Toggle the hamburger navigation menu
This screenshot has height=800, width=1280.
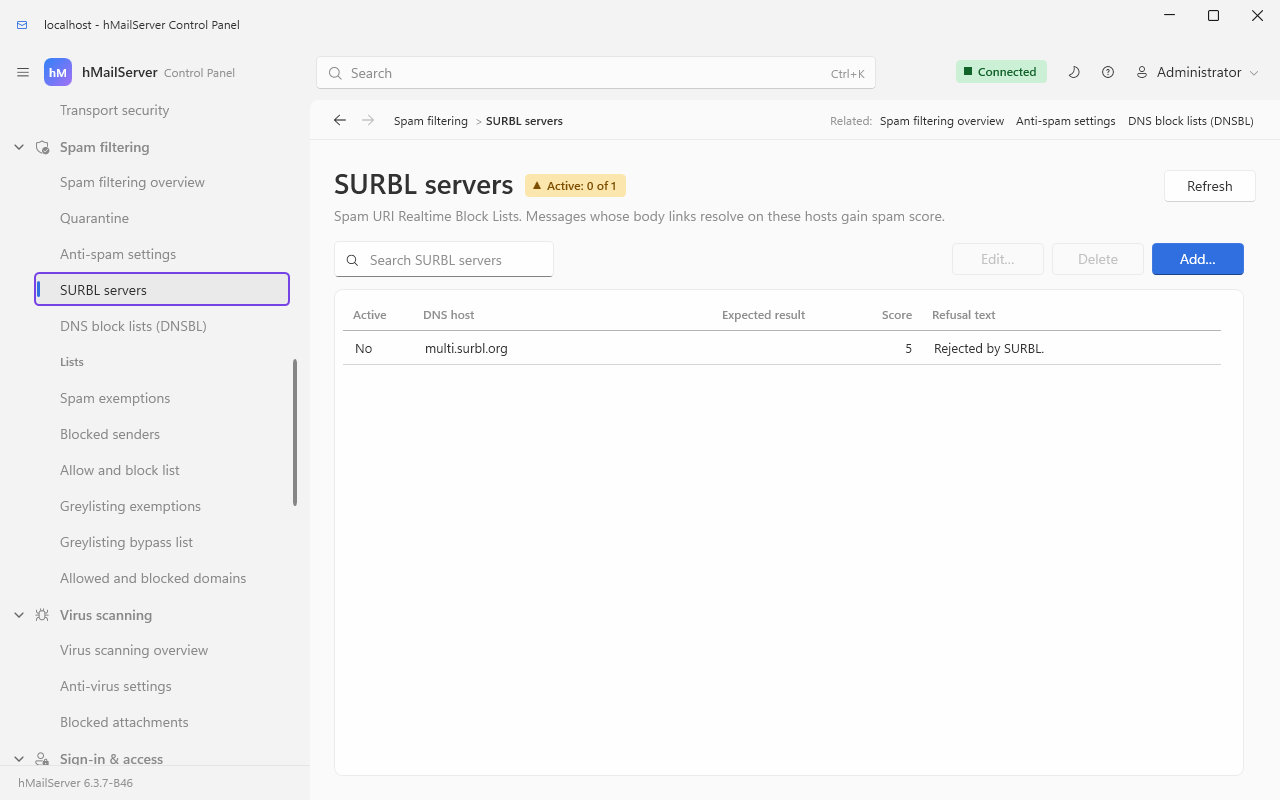(x=23, y=73)
